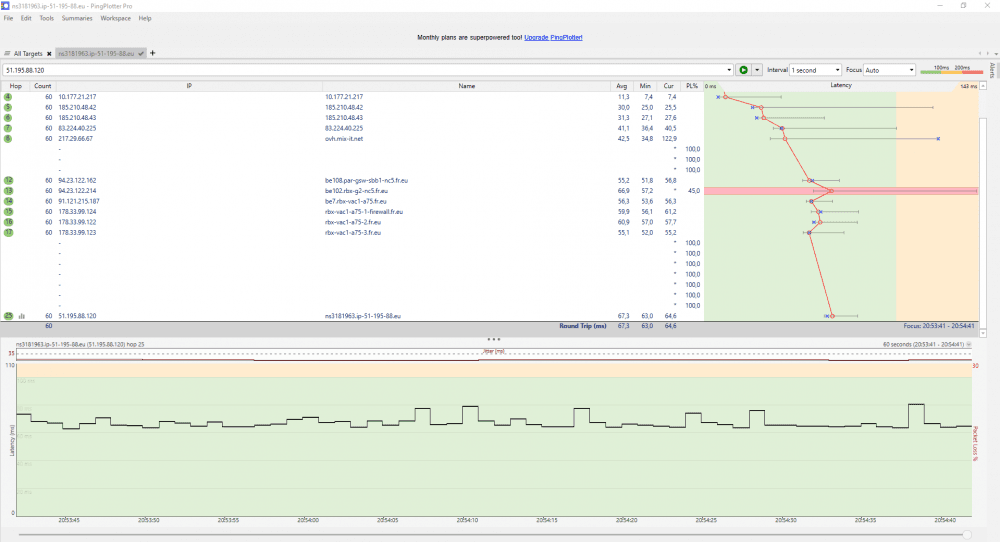Click the green start trace button

[x=743, y=70]
